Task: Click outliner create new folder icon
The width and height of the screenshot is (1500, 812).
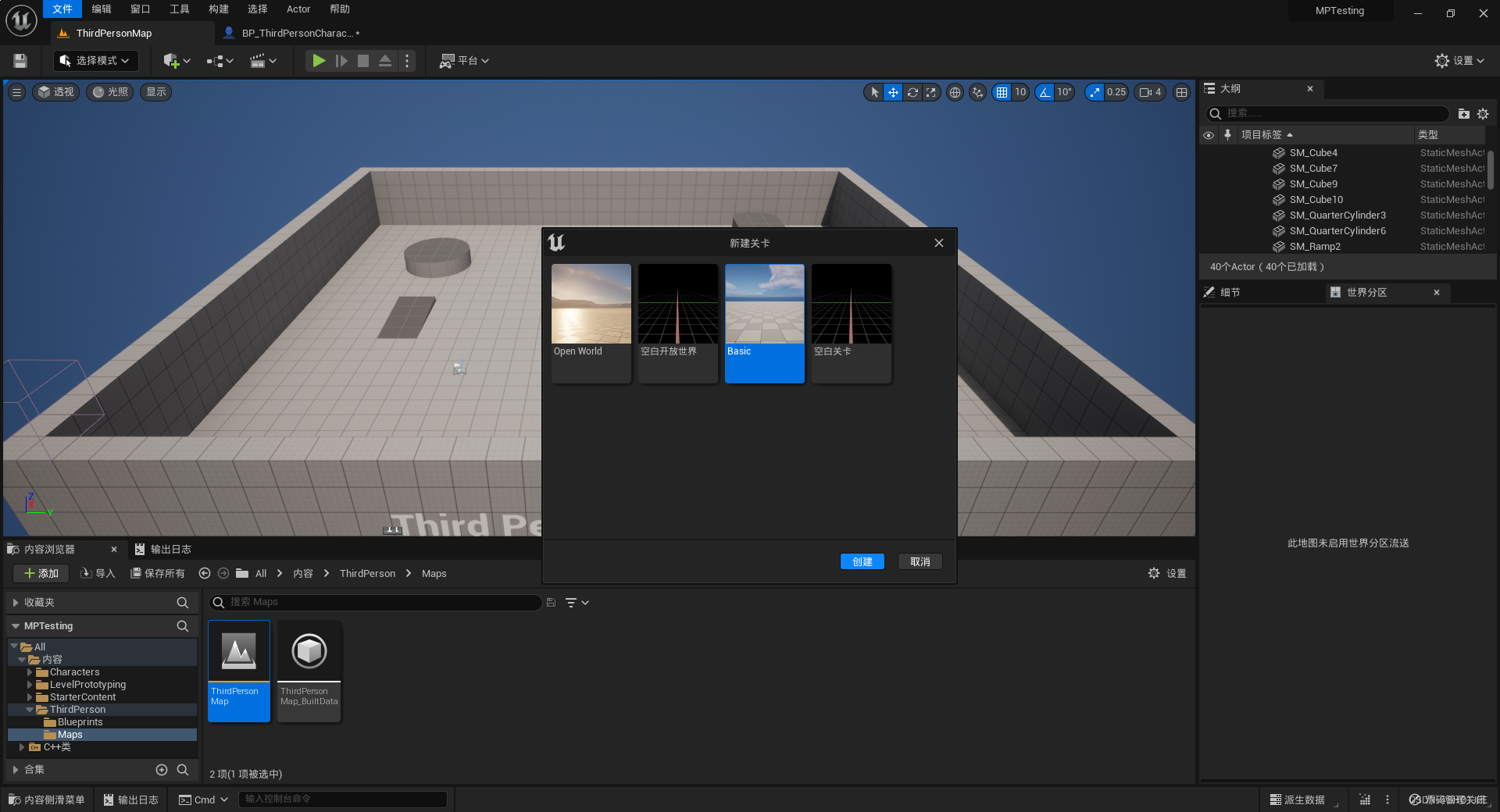Action: (1464, 113)
